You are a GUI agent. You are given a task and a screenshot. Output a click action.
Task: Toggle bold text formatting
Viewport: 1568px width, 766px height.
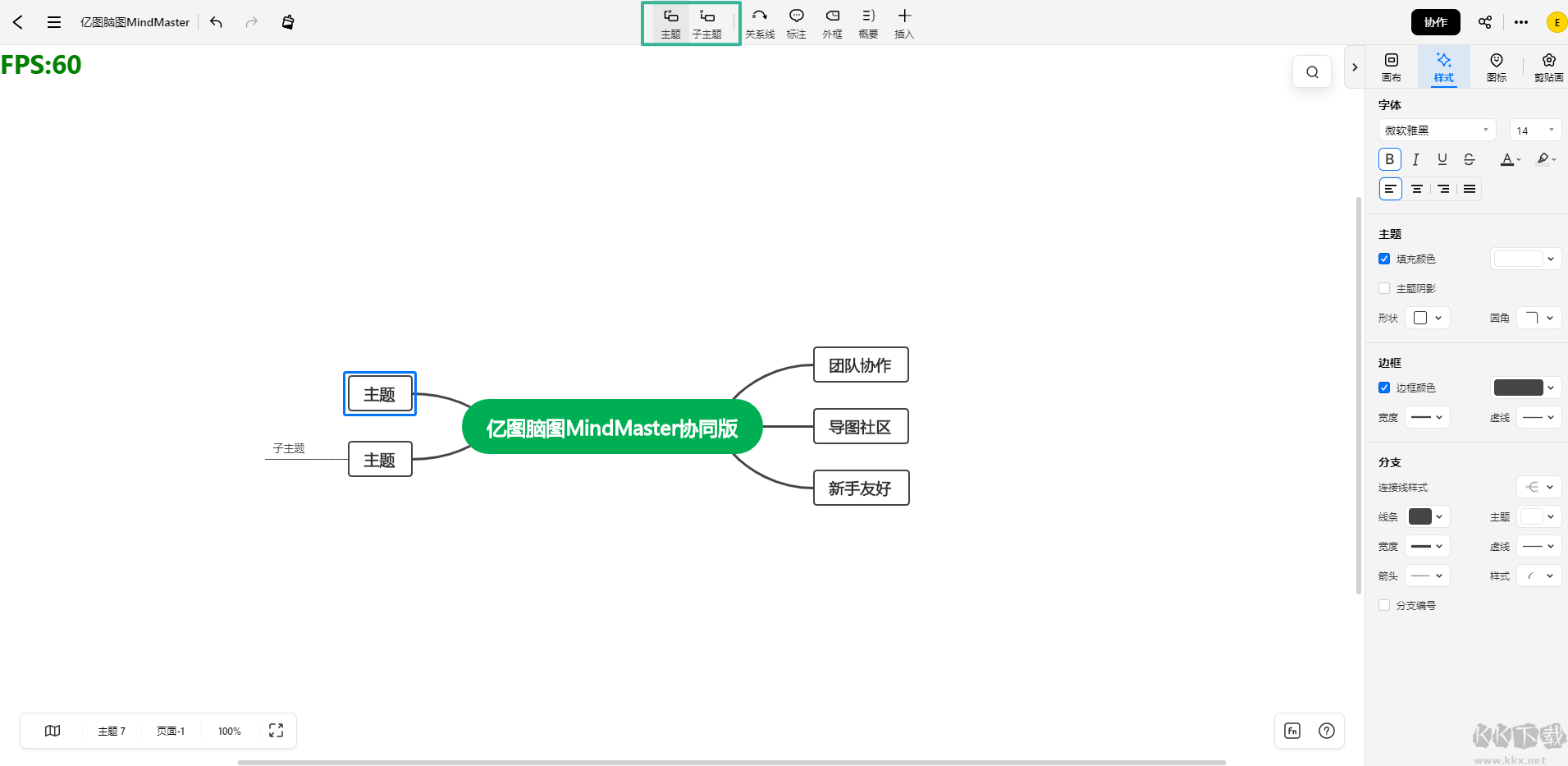click(x=1389, y=159)
